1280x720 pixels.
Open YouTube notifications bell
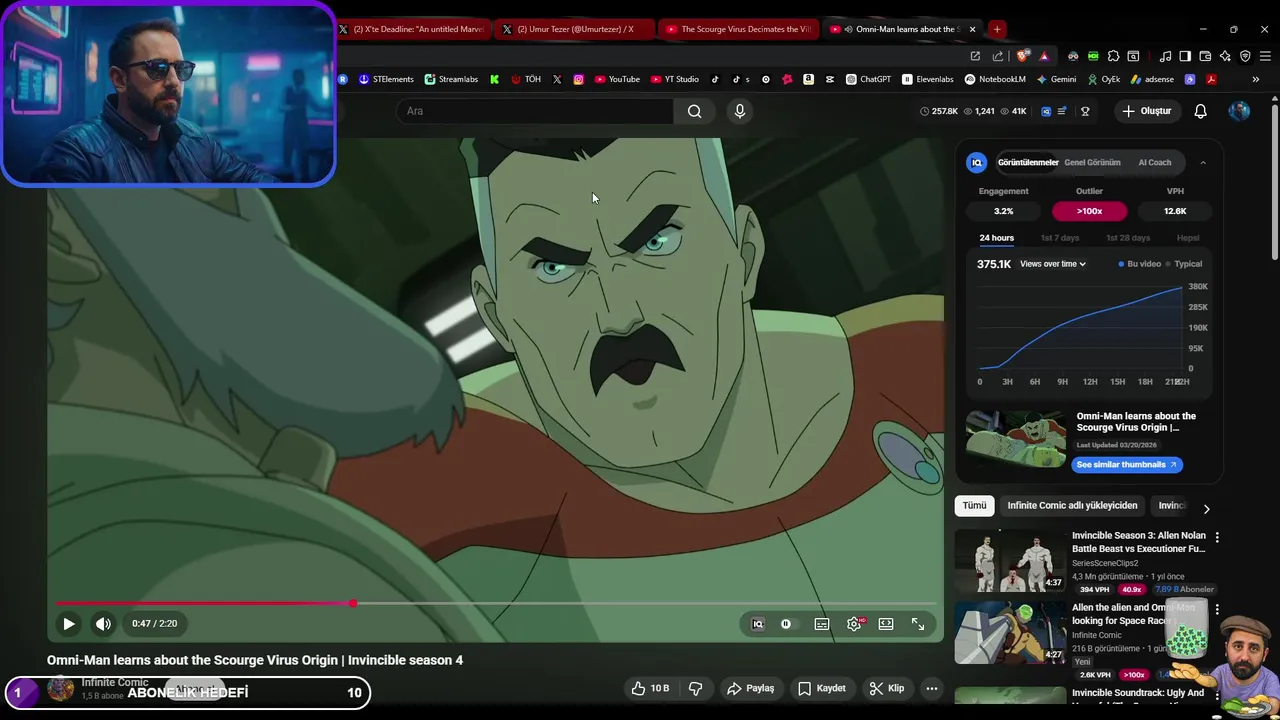1200,111
